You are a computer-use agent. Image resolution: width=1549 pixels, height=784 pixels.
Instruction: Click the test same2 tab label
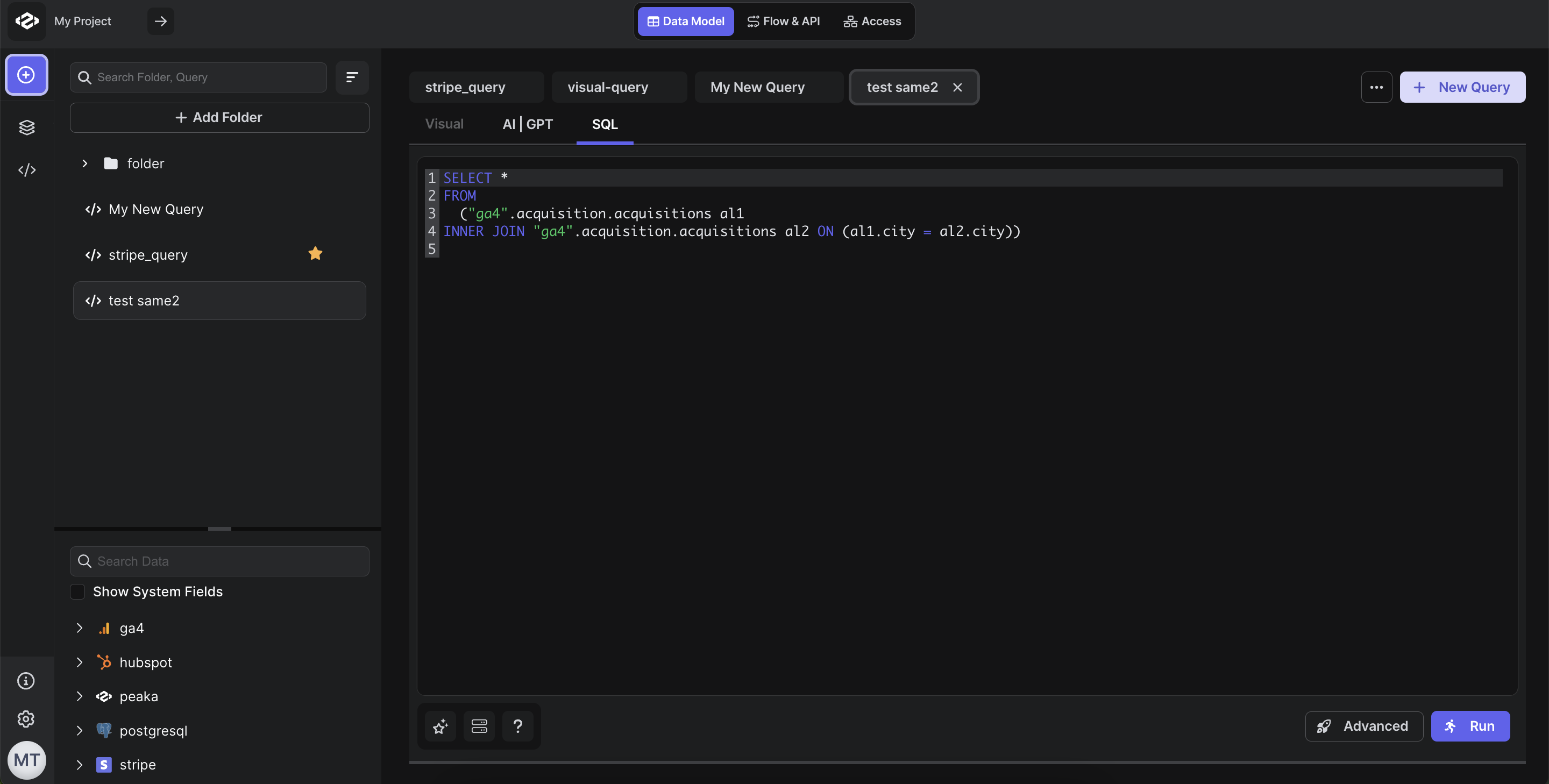(902, 87)
